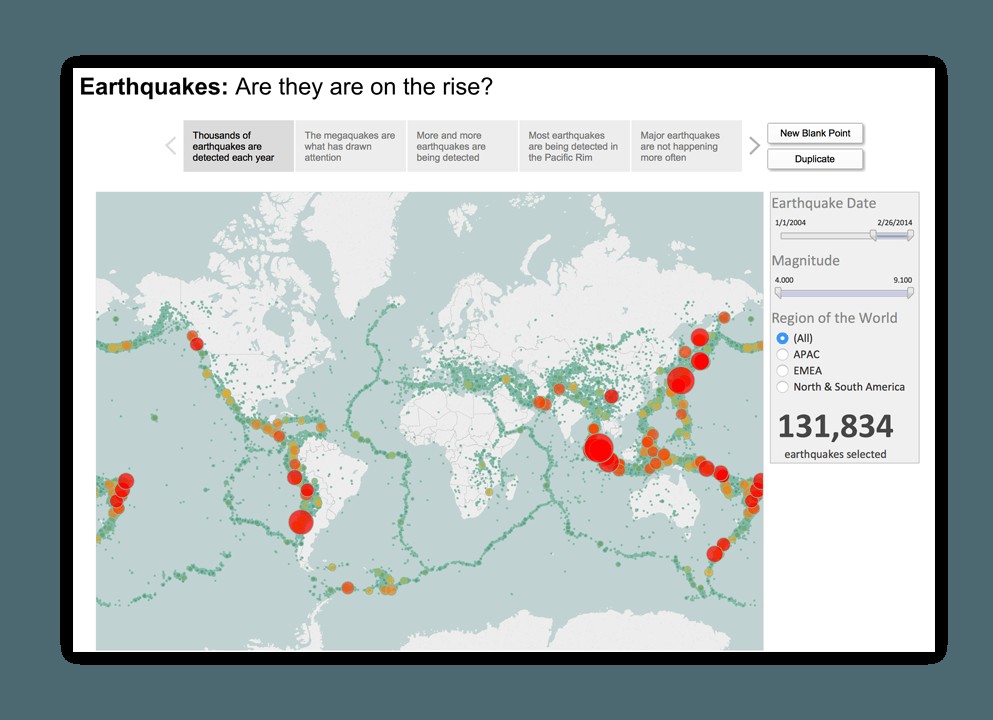Image resolution: width=993 pixels, height=720 pixels.
Task: Click the Earthquake Date end slider handle
Action: (910, 236)
